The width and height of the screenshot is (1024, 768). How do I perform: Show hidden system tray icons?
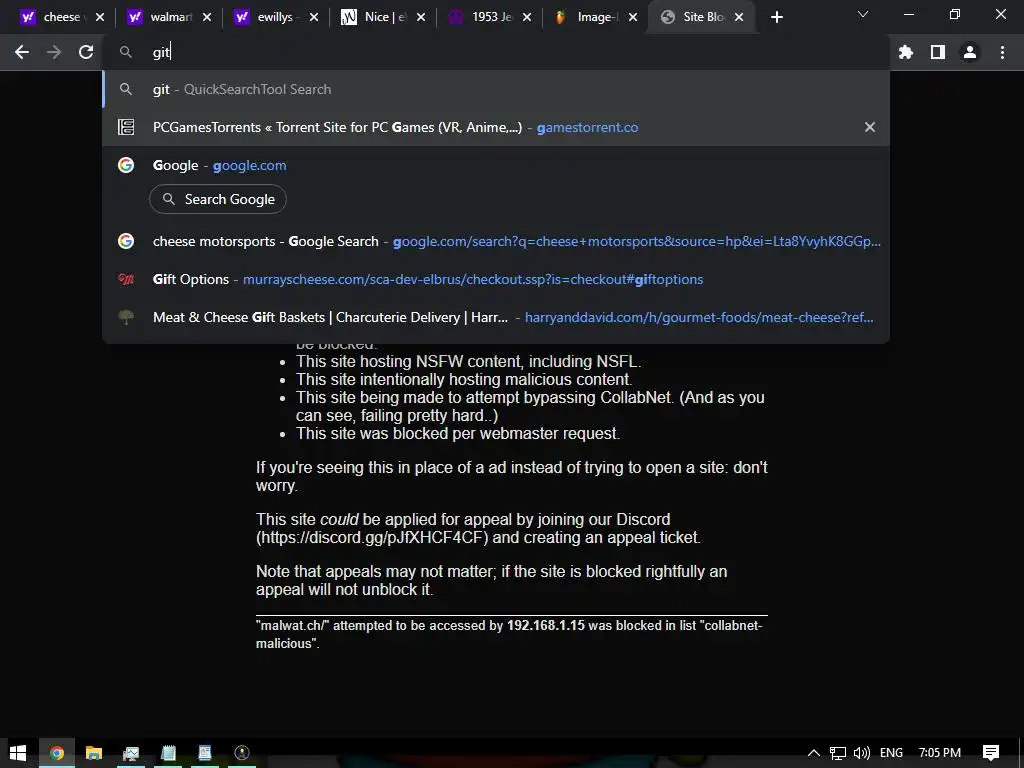[814, 753]
